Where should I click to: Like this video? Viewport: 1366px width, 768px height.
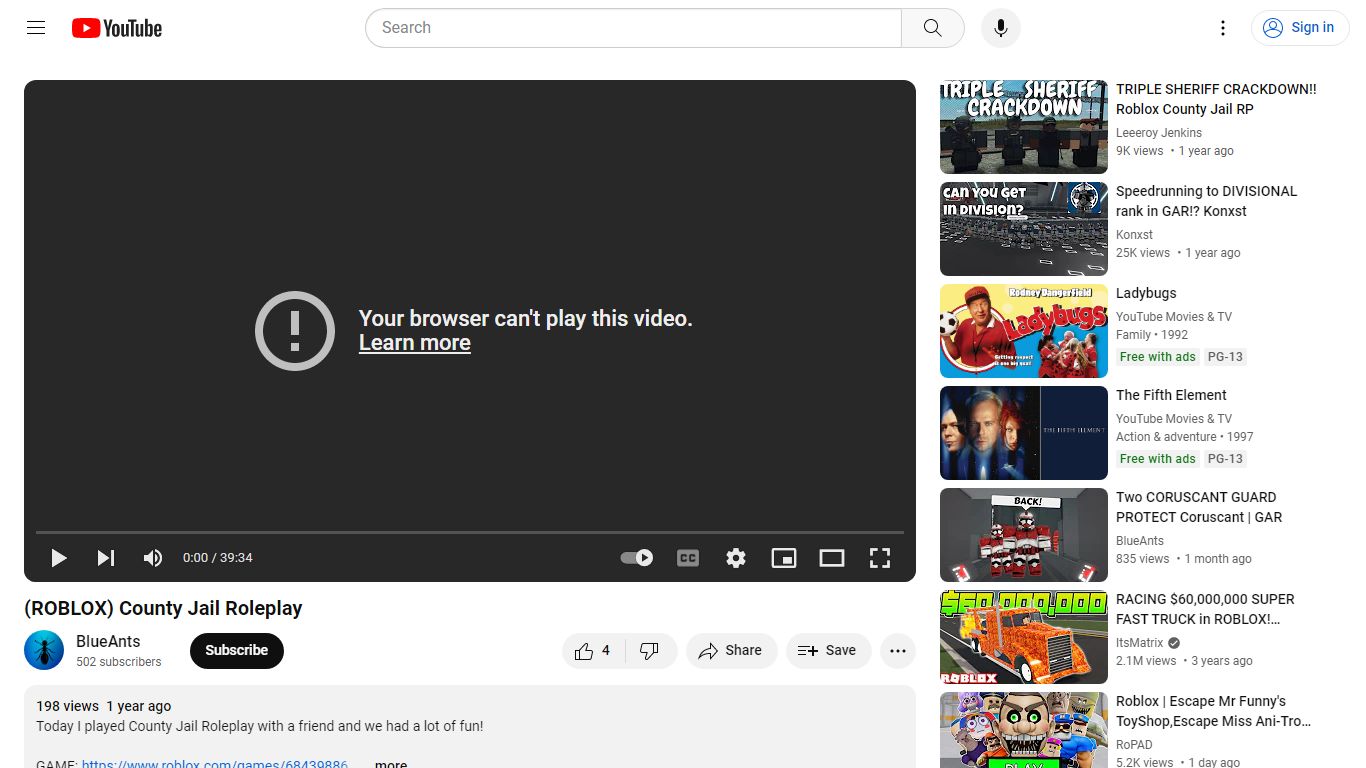[x=593, y=650]
